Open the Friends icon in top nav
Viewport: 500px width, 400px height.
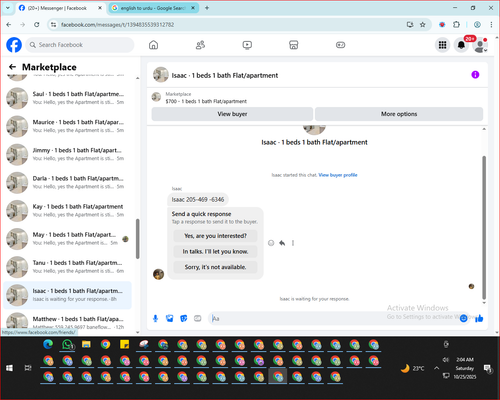(x=200, y=45)
